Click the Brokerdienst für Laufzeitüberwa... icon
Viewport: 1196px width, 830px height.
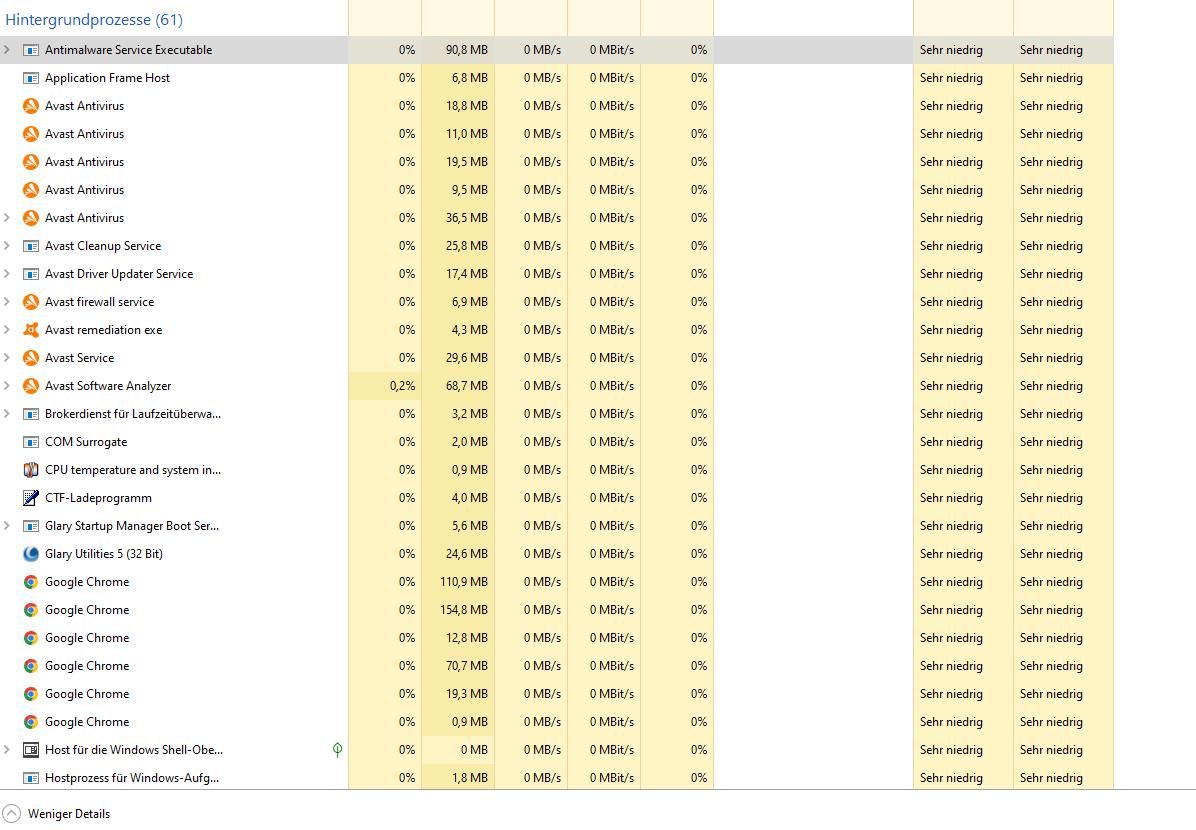31,414
